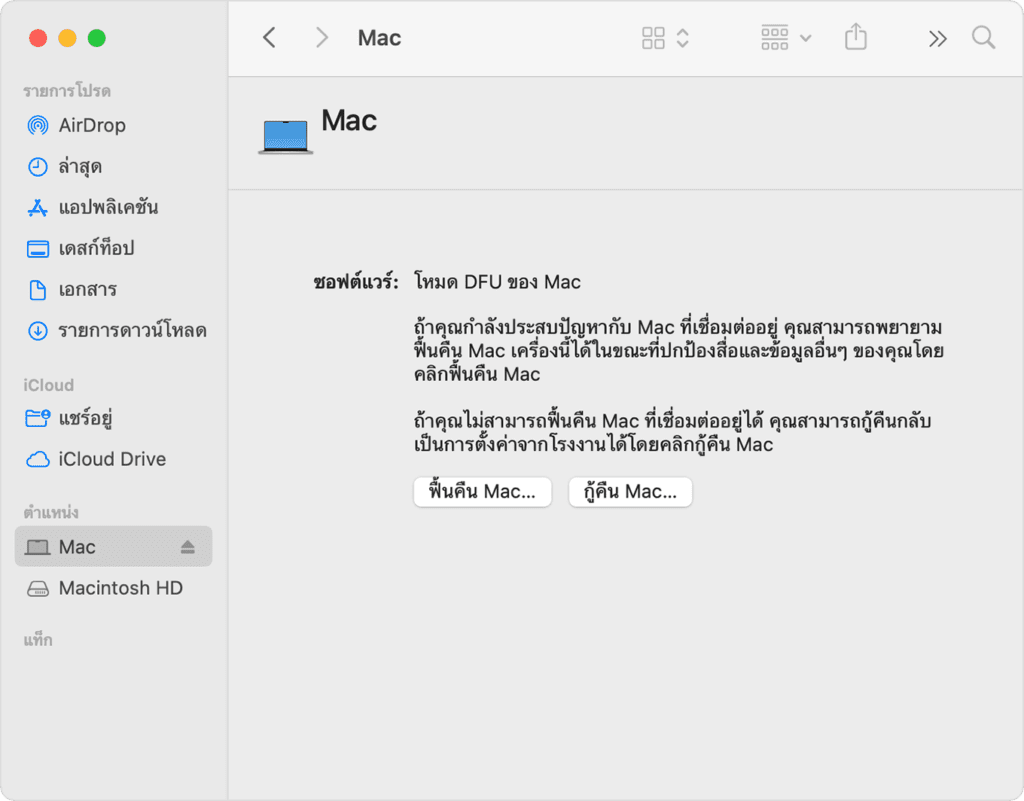Go forward with the right chevron

pyautogui.click(x=321, y=38)
